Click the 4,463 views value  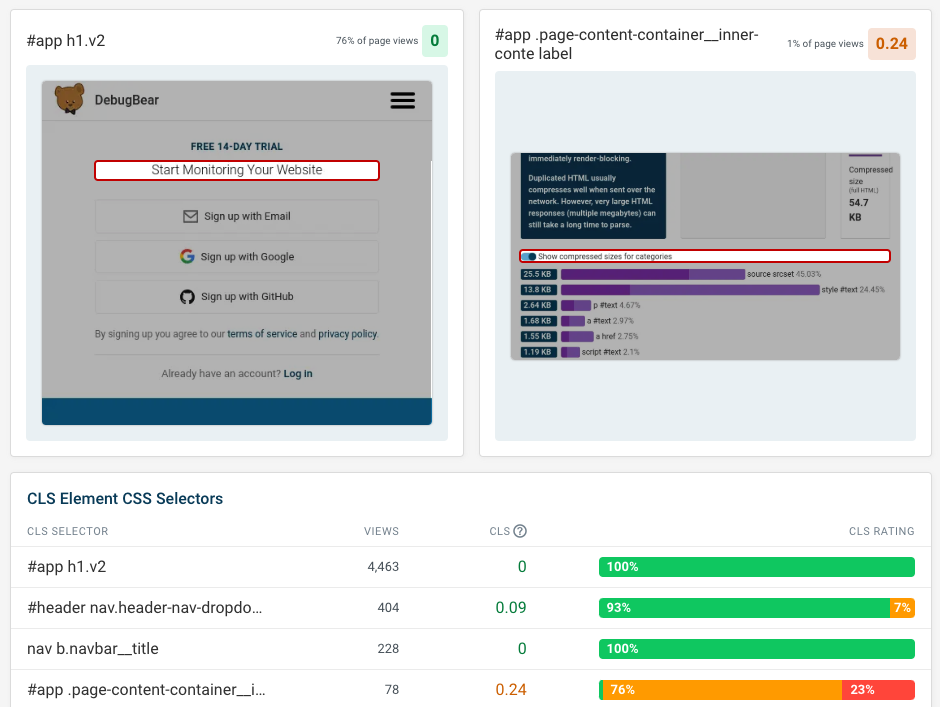click(383, 567)
